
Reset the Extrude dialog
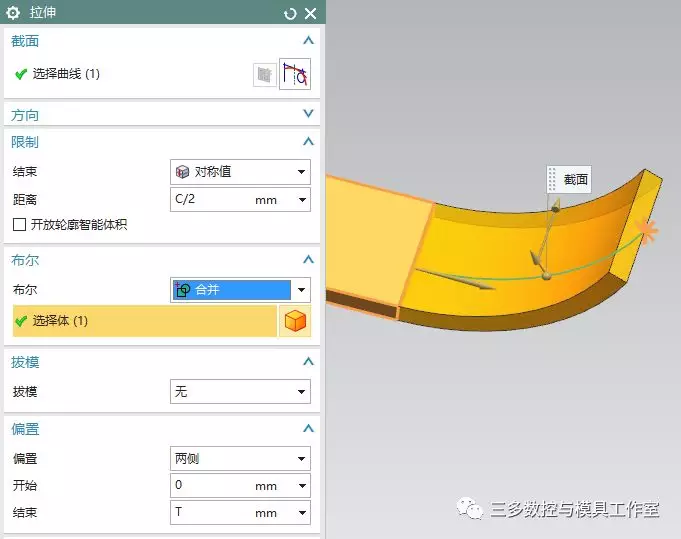[290, 14]
